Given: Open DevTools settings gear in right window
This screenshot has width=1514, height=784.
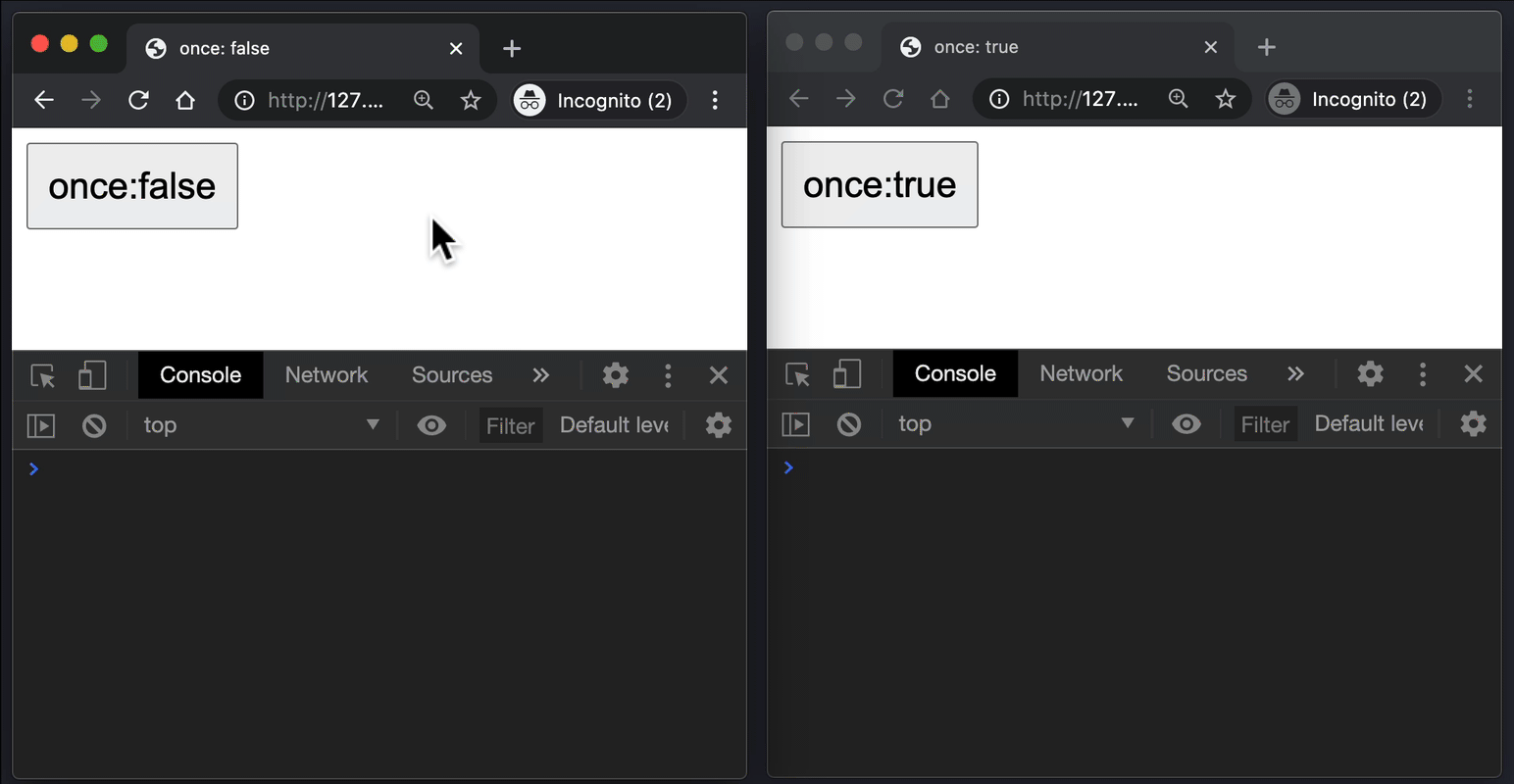Looking at the screenshot, I should click(x=1370, y=373).
